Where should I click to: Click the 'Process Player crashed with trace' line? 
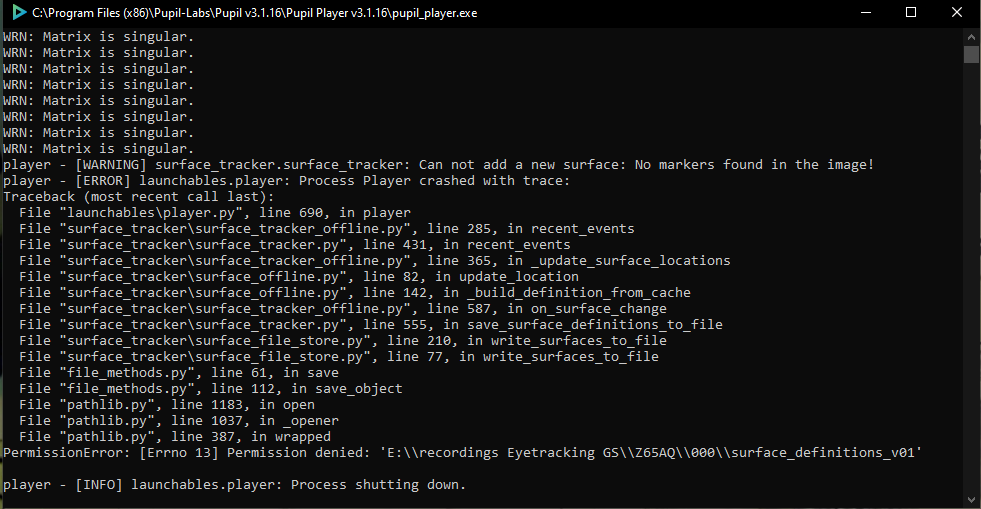(x=287, y=181)
